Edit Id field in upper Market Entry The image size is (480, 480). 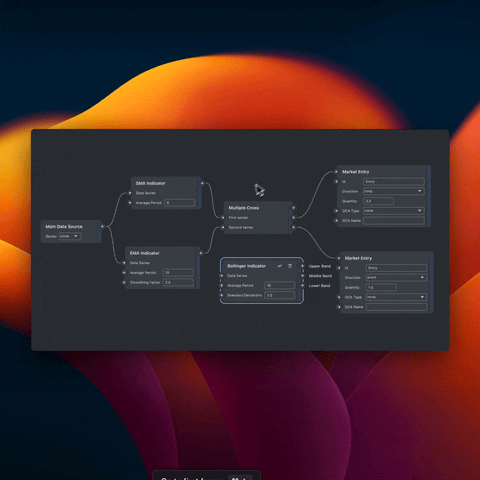(x=394, y=181)
